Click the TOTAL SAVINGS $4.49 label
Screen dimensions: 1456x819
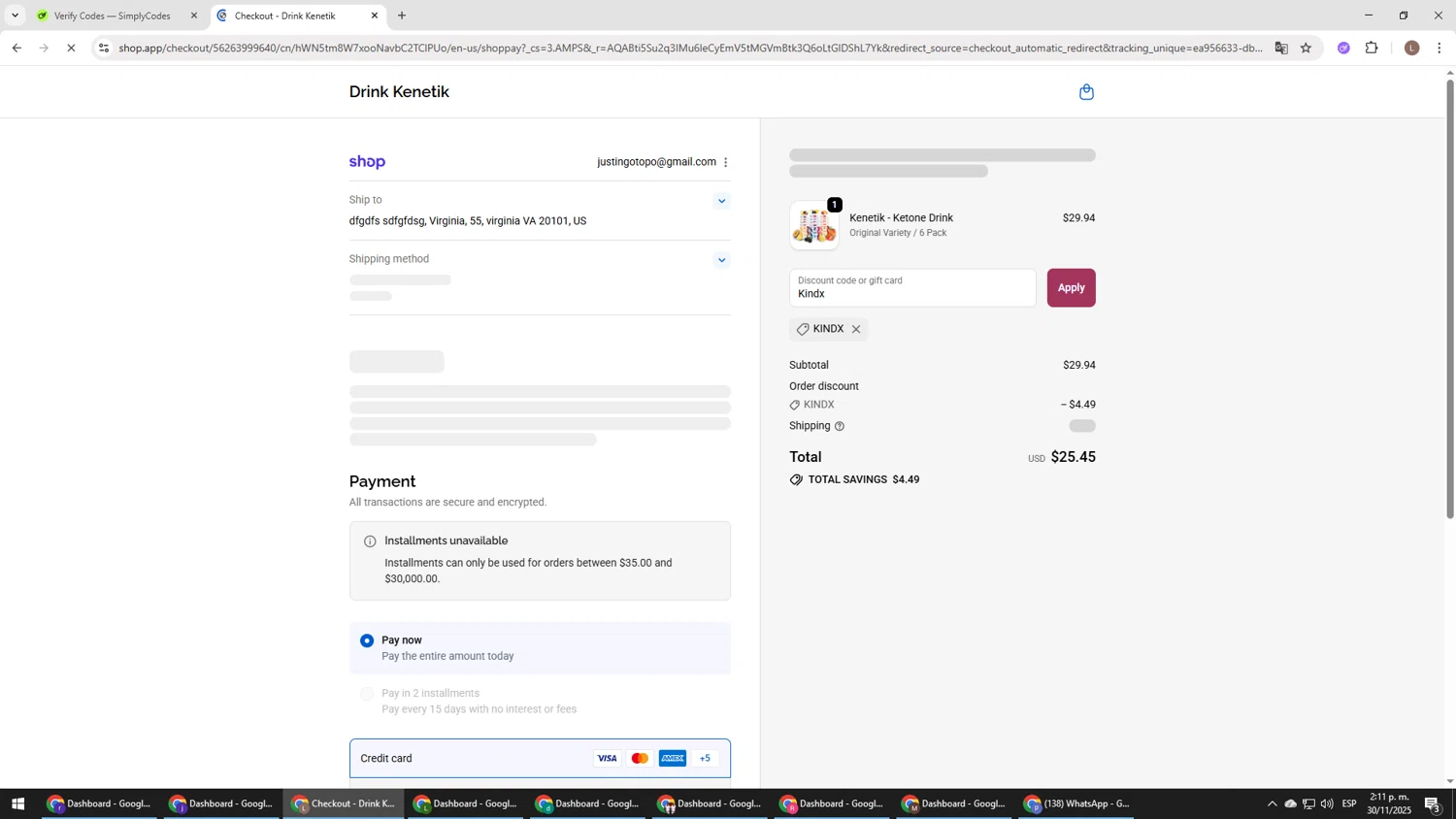tap(864, 479)
